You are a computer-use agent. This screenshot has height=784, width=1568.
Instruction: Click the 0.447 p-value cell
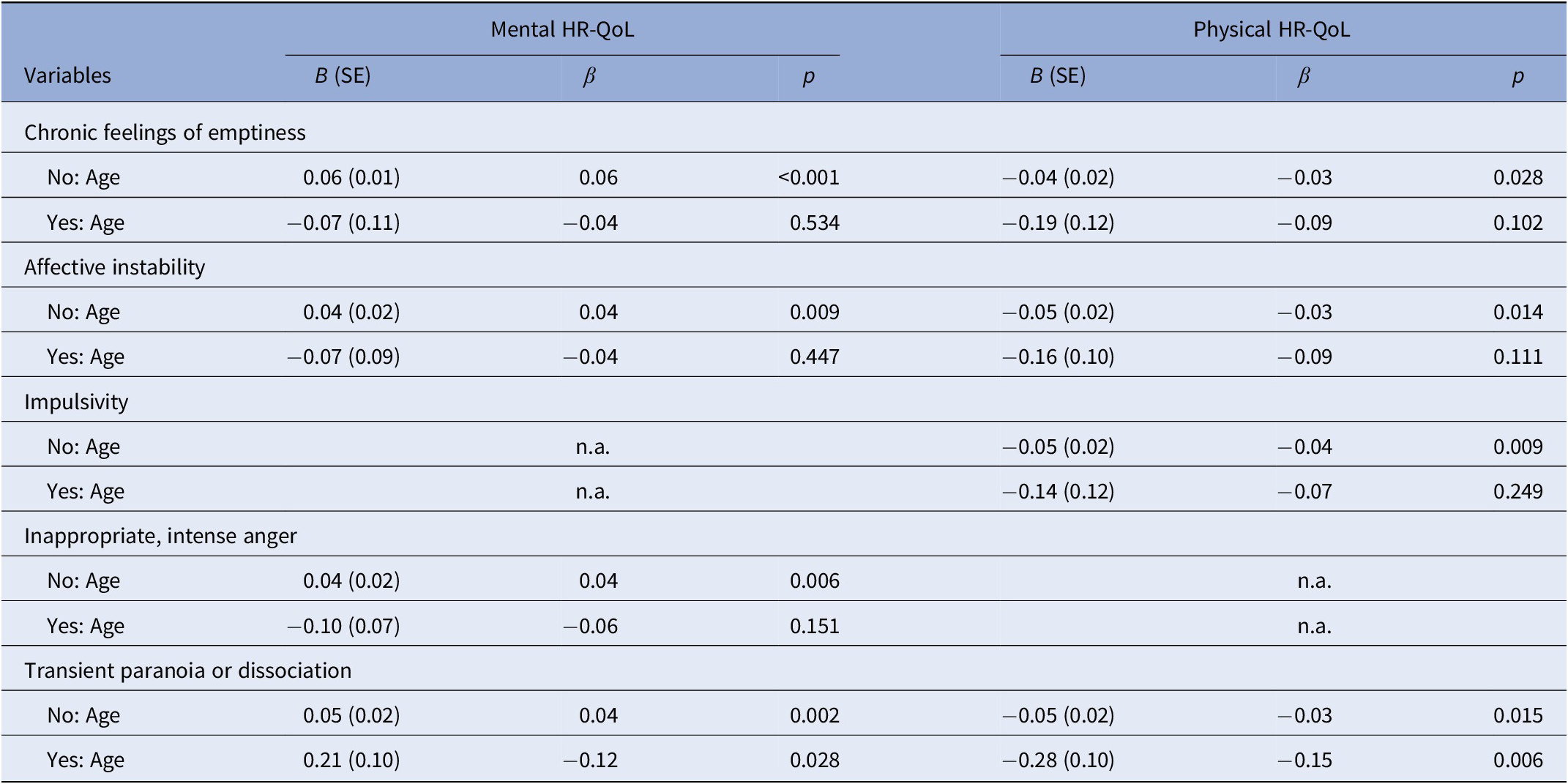click(814, 356)
